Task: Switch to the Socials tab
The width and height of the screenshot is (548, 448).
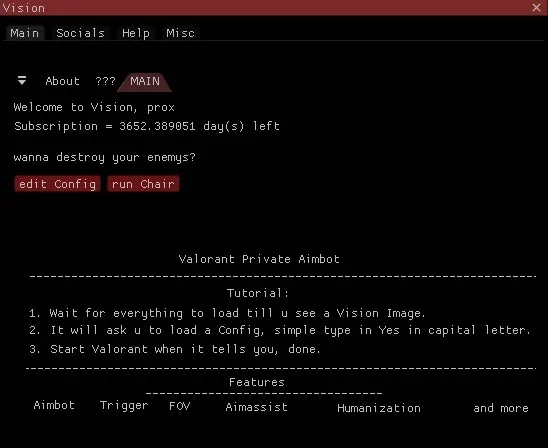Action: point(80,33)
